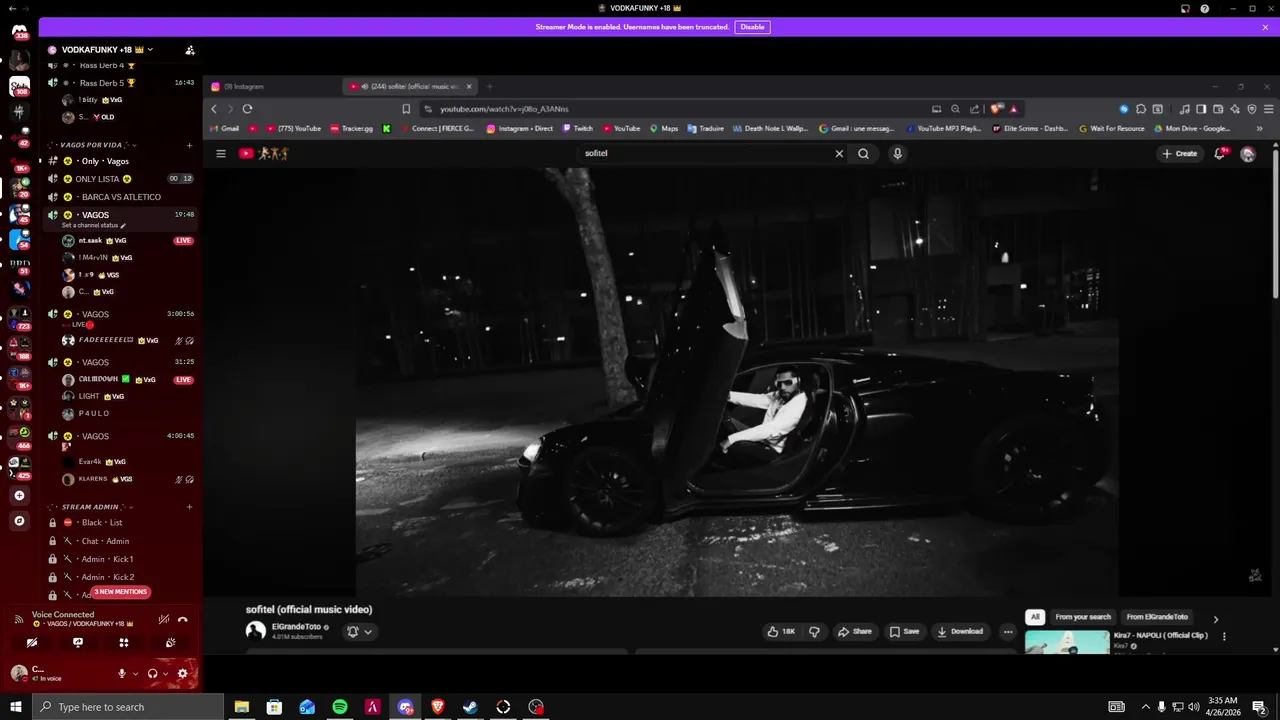Image resolution: width=1280 pixels, height=720 pixels.
Task: Expand subscription bell options chevron
Action: coord(368,631)
